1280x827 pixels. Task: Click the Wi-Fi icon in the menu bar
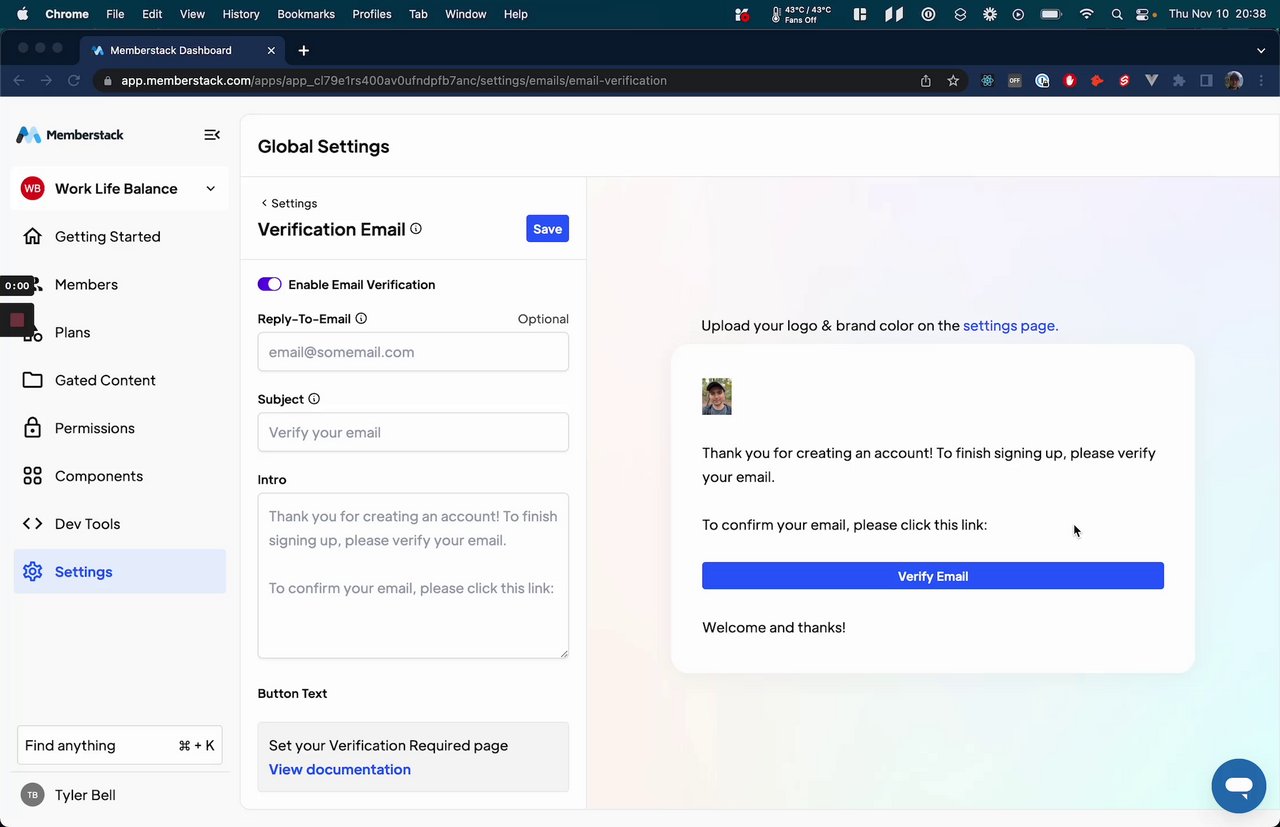pyautogui.click(x=1087, y=14)
